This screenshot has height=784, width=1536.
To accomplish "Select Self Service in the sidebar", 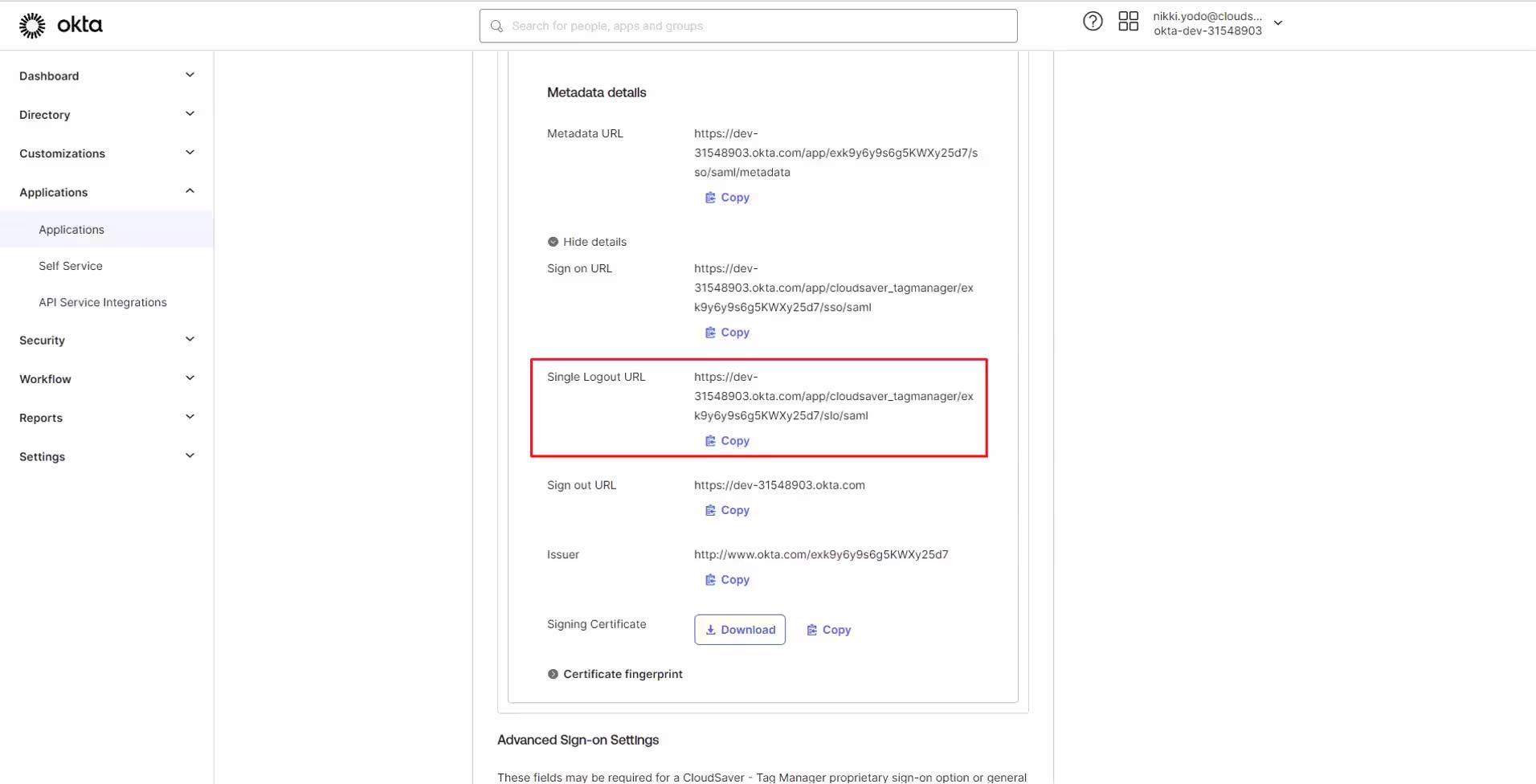I will pos(71,266).
